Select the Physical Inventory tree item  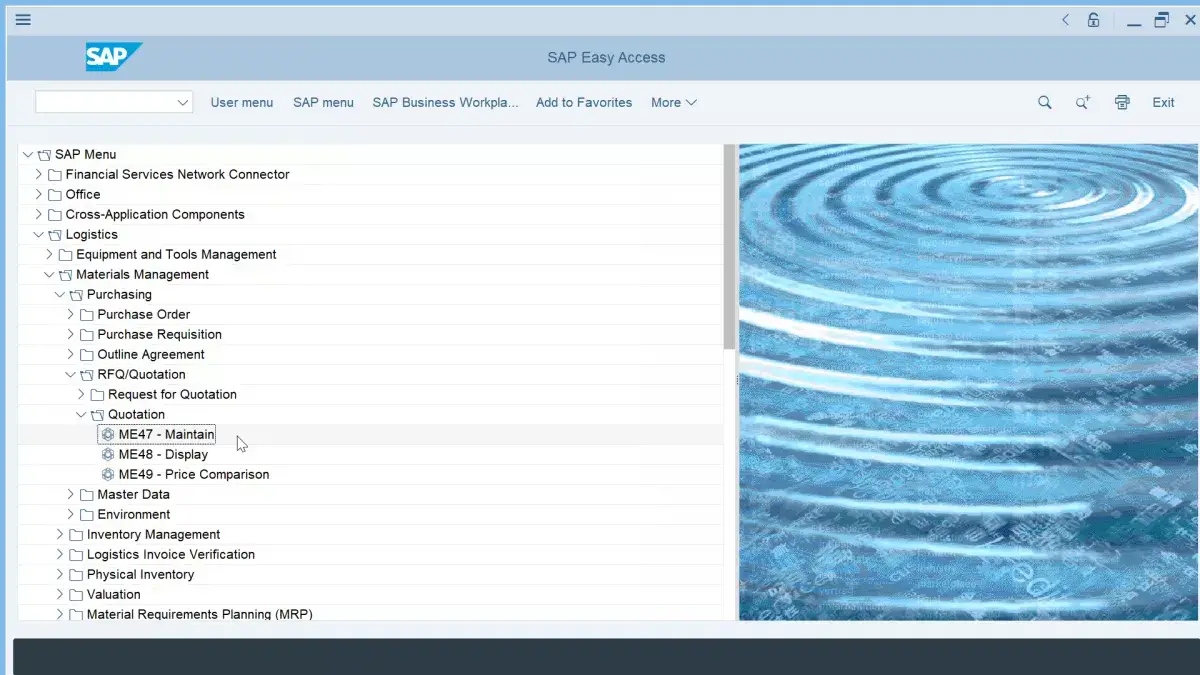click(141, 574)
